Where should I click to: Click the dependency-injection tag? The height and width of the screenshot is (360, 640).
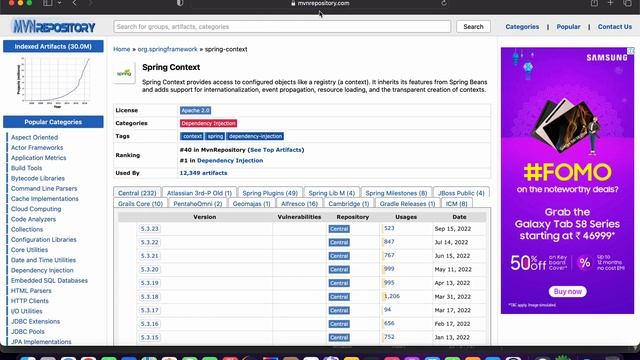pos(255,136)
